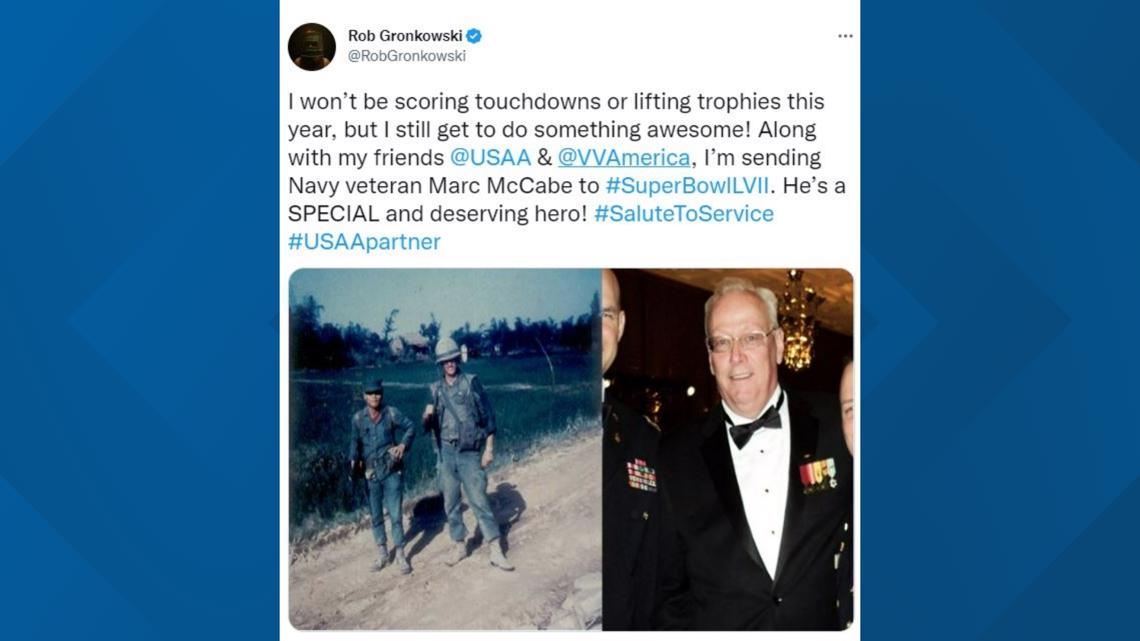Click the medals pinned on tuxedo jacket

[x=819, y=475]
